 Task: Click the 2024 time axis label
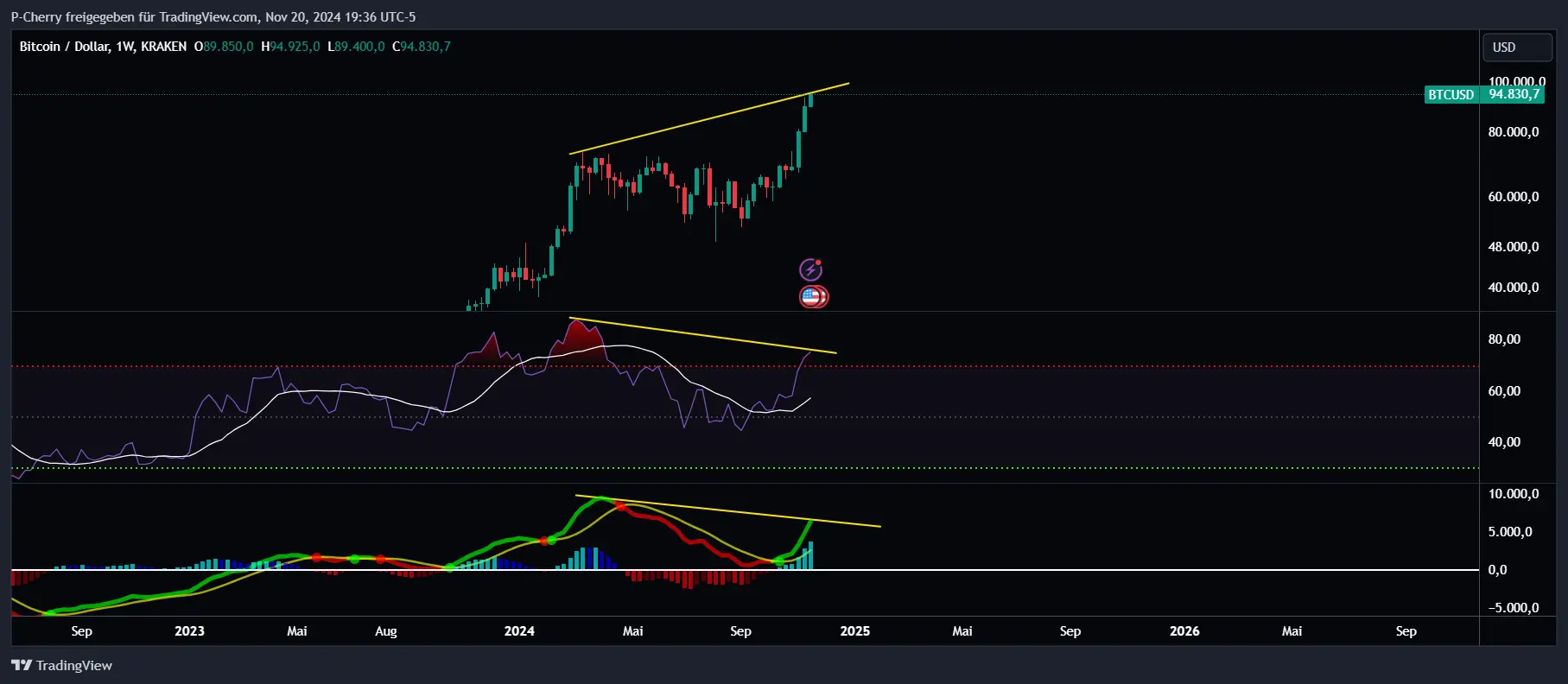click(x=519, y=631)
